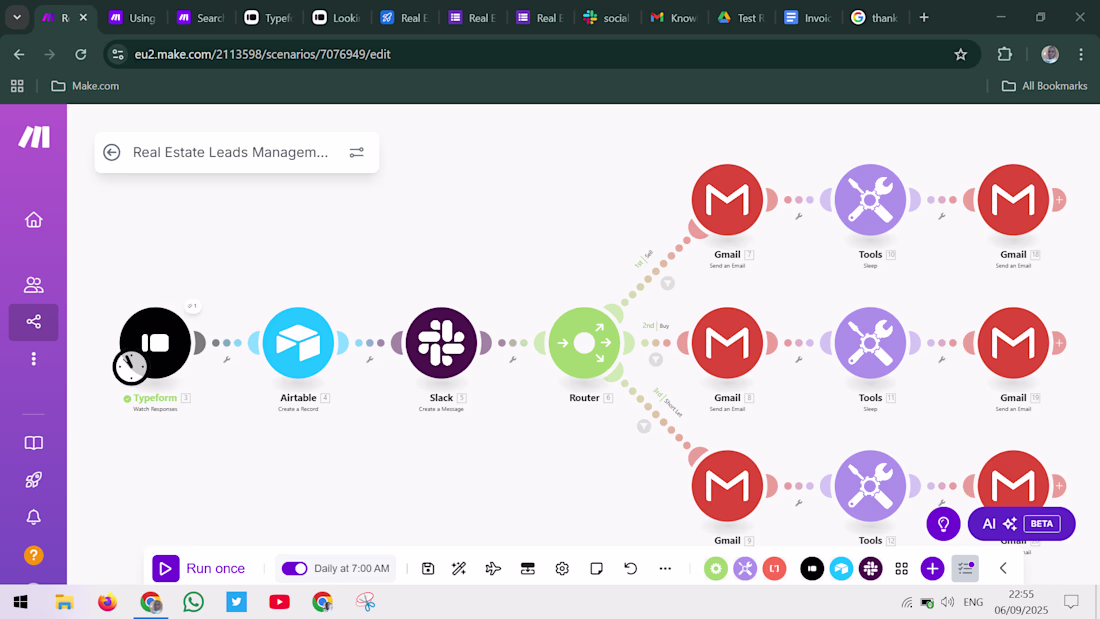1100x619 pixels.
Task: Open Tools Sleep module 11
Action: (871, 342)
